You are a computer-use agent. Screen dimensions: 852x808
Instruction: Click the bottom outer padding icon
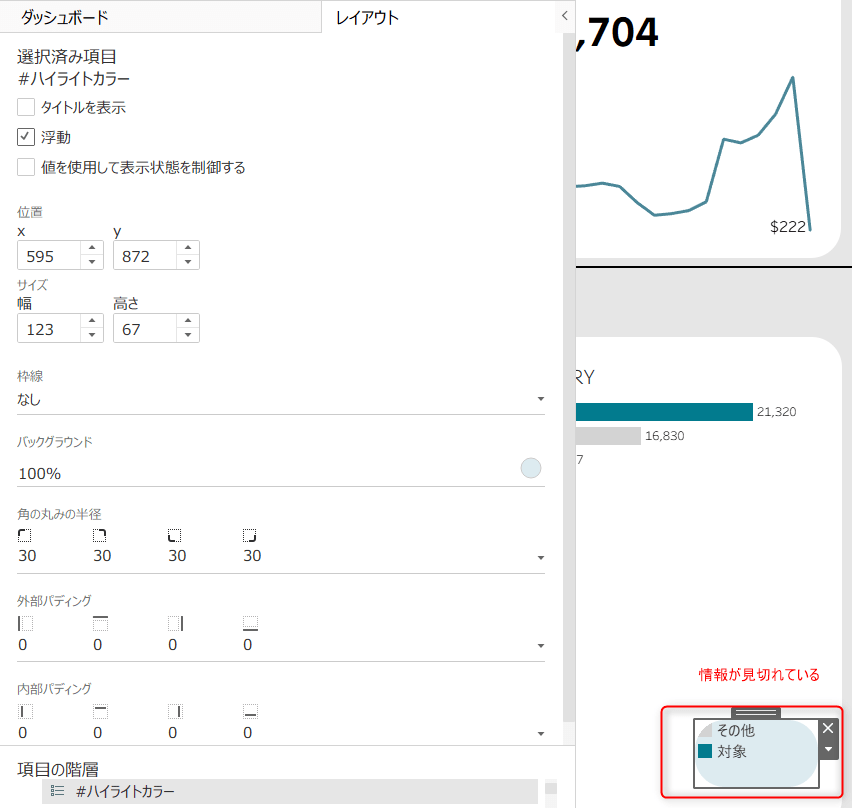[250, 623]
